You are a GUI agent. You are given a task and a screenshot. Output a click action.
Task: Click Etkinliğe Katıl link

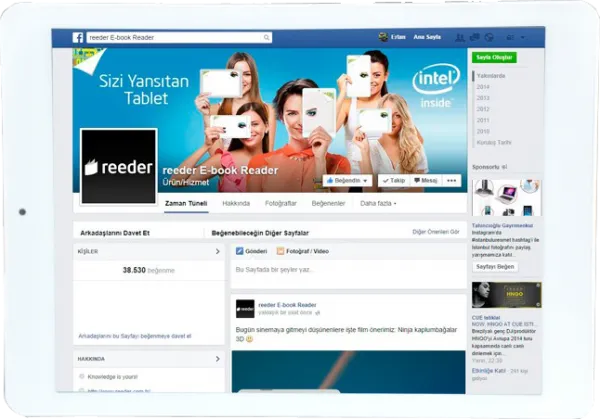click(x=489, y=371)
